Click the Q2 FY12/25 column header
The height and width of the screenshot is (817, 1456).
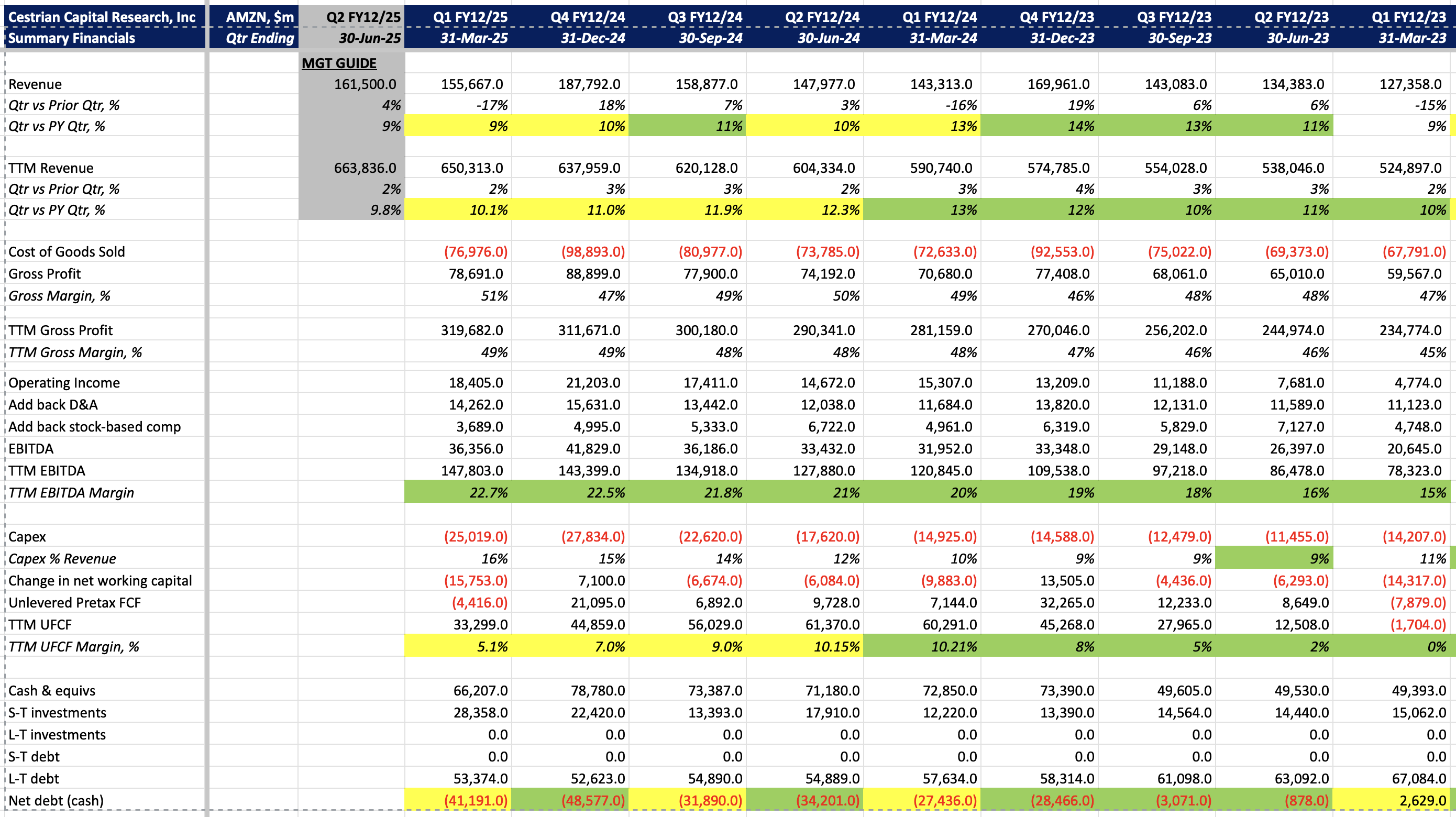click(x=363, y=17)
